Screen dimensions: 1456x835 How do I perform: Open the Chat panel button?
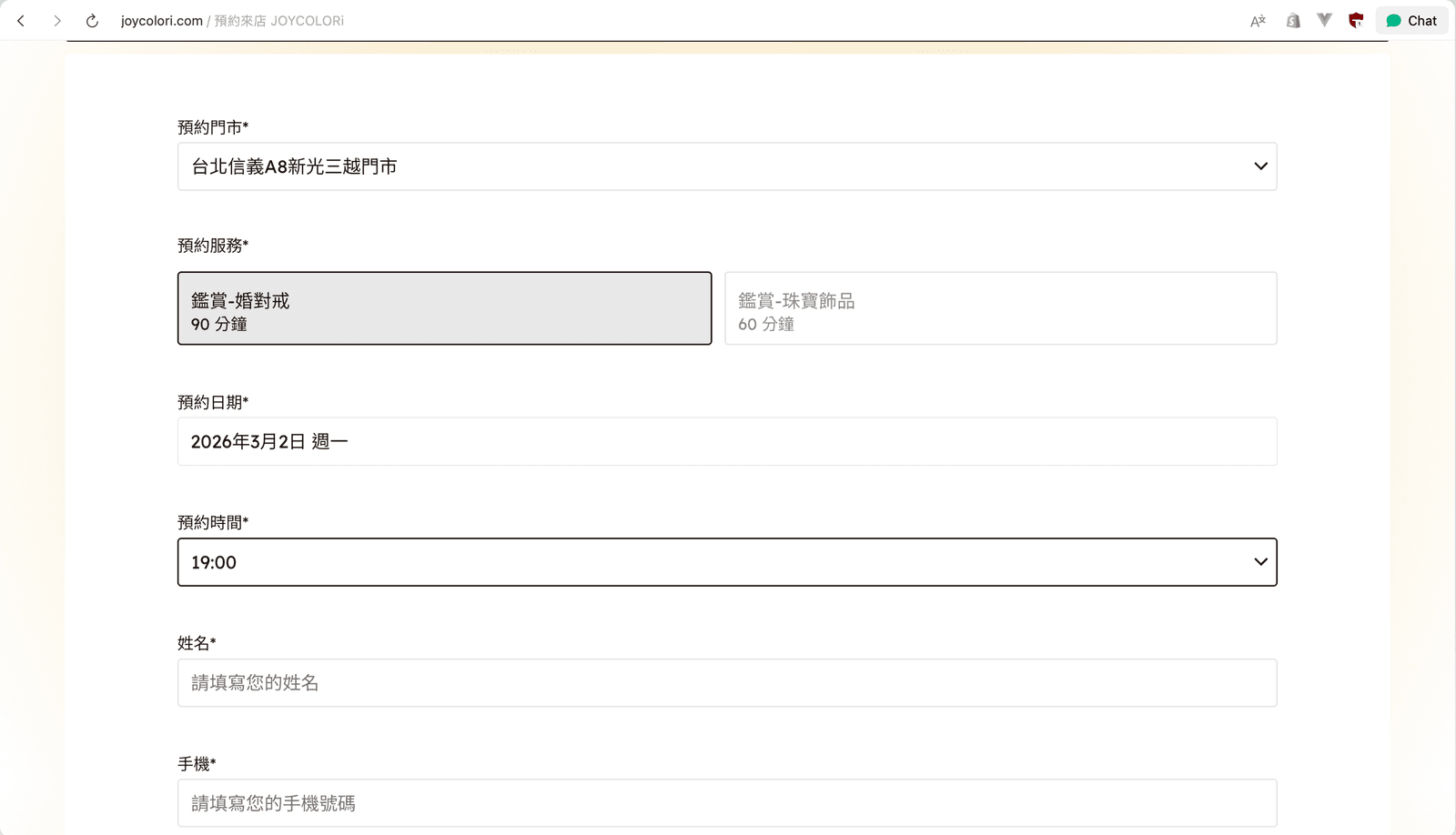coord(1411,20)
